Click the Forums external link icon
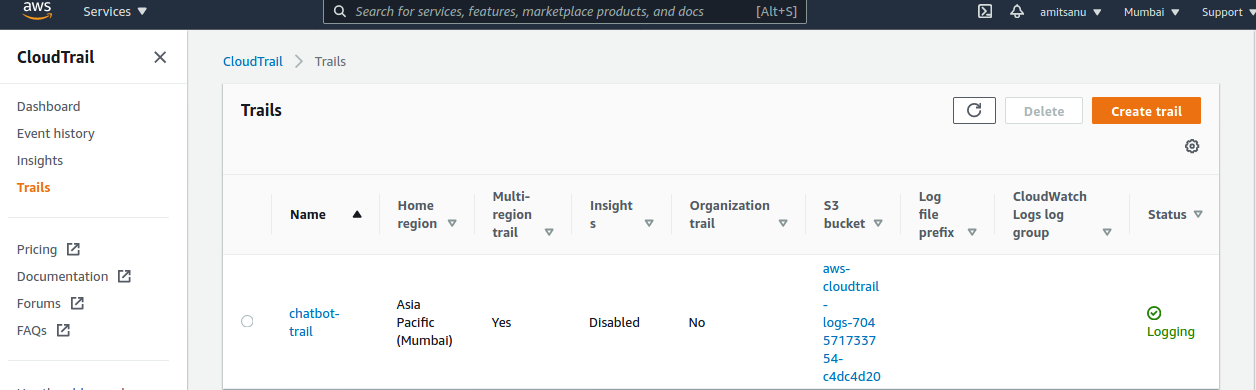 pyautogui.click(x=77, y=303)
